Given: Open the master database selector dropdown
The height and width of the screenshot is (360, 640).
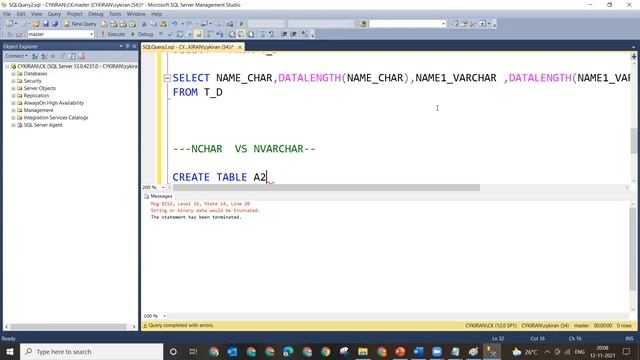Looking at the screenshot, I should tap(91, 34).
